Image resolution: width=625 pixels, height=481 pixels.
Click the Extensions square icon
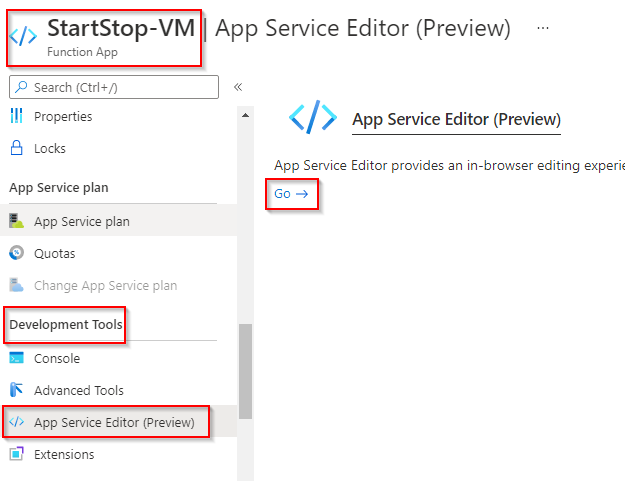(x=16, y=454)
